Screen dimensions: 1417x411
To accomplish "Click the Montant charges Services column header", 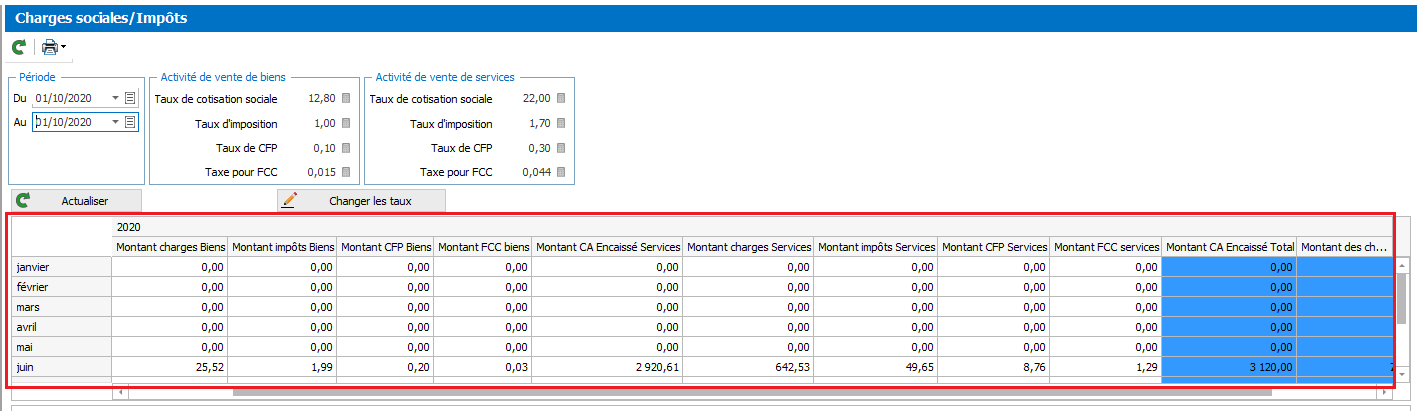I will pos(749,247).
